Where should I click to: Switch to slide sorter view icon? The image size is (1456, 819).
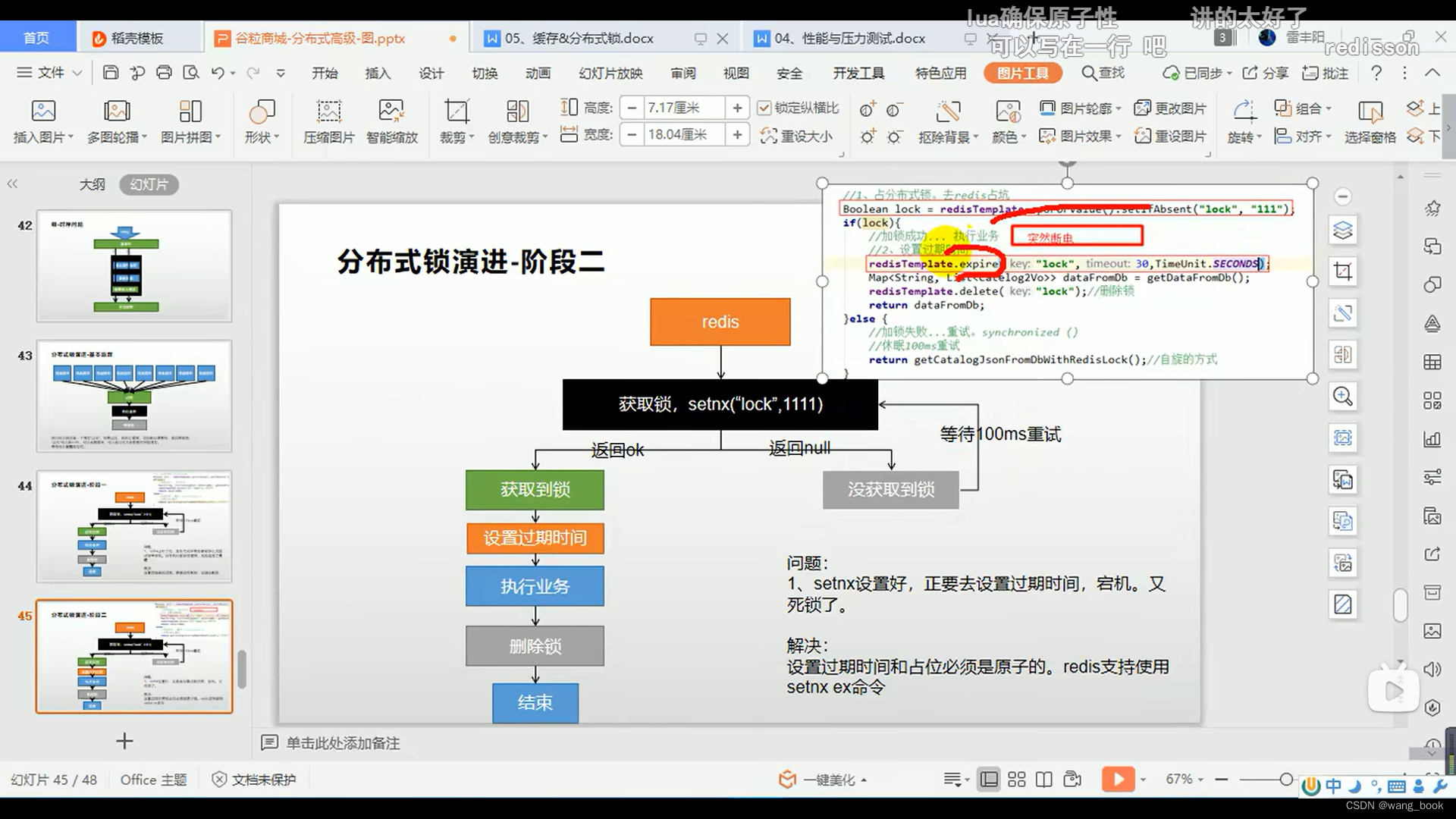pos(1017,779)
